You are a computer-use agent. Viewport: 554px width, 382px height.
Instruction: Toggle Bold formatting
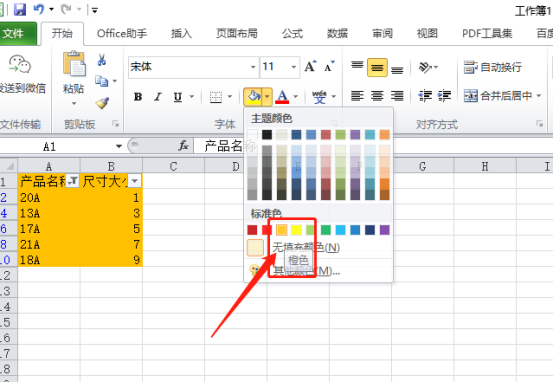[138, 96]
